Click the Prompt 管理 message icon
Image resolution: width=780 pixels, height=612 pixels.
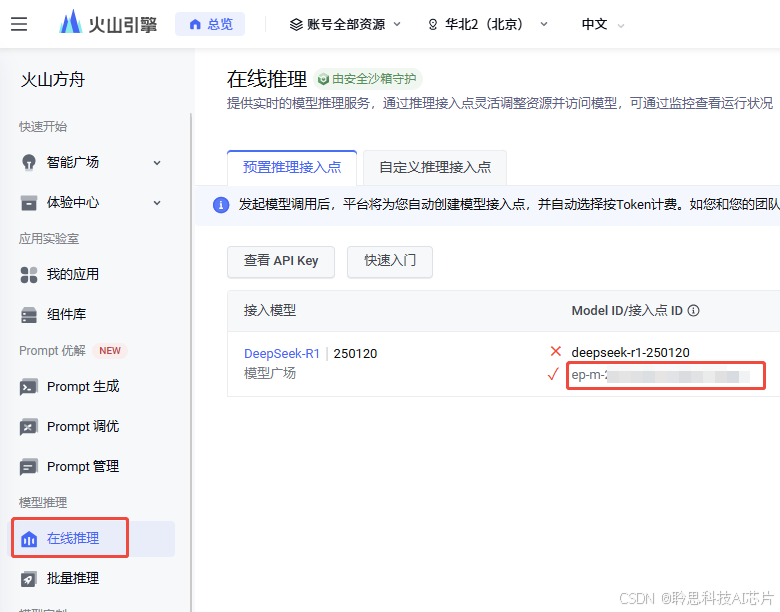pyautogui.click(x=28, y=467)
